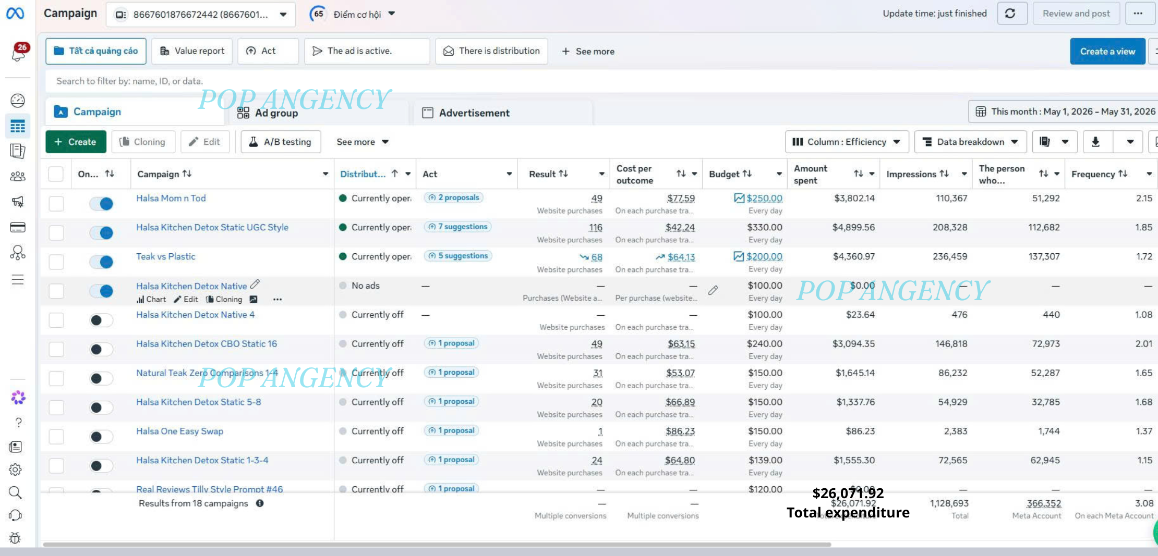Select the The ad is active view tab

(x=366, y=51)
